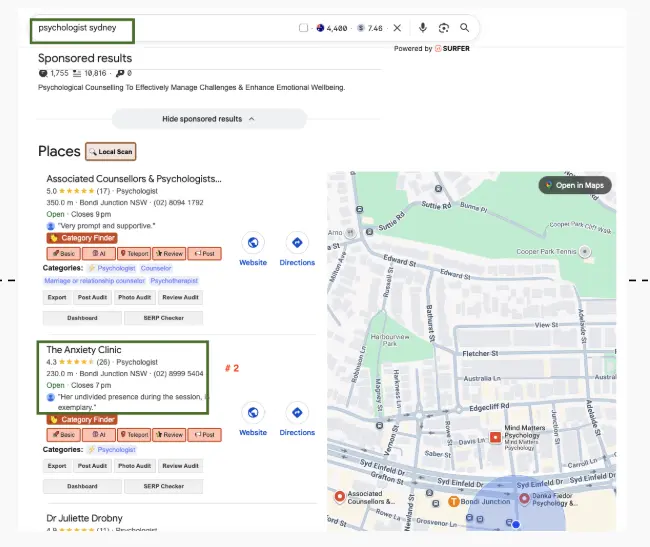Image resolution: width=650 pixels, height=547 pixels.
Task: Visit Website icon for The Anxiety Clinic
Action: click(x=253, y=412)
